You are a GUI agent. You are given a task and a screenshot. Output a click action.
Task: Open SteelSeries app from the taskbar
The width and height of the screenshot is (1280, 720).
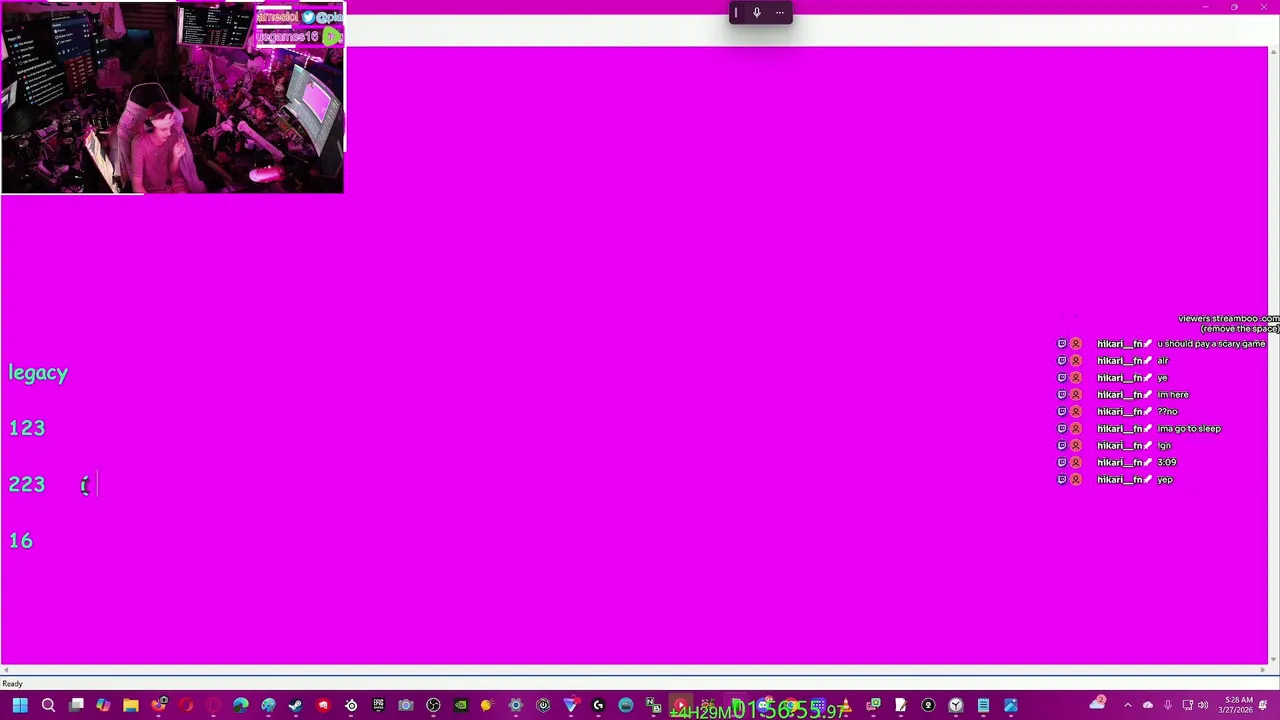point(351,706)
